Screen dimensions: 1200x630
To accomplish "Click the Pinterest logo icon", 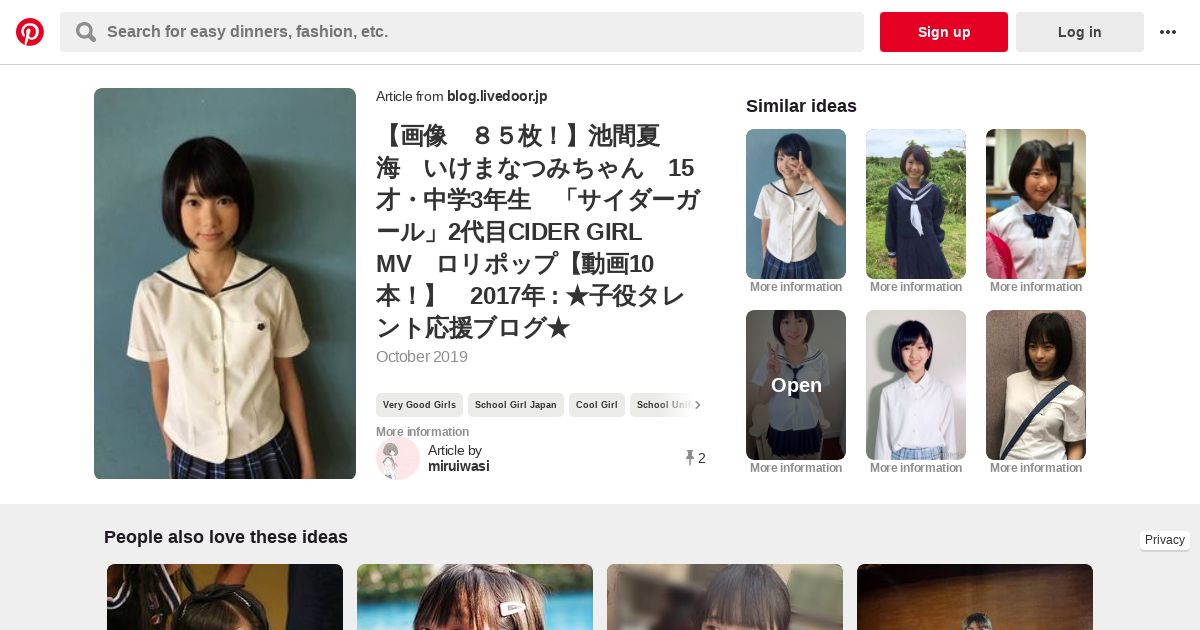I will pos(30,32).
